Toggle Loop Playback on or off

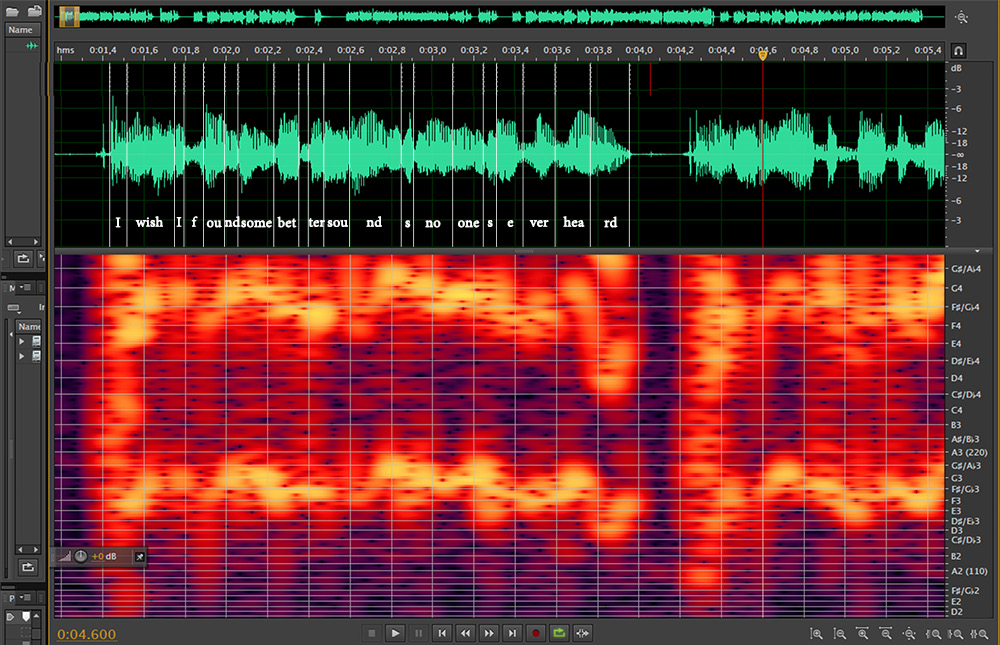click(x=559, y=633)
